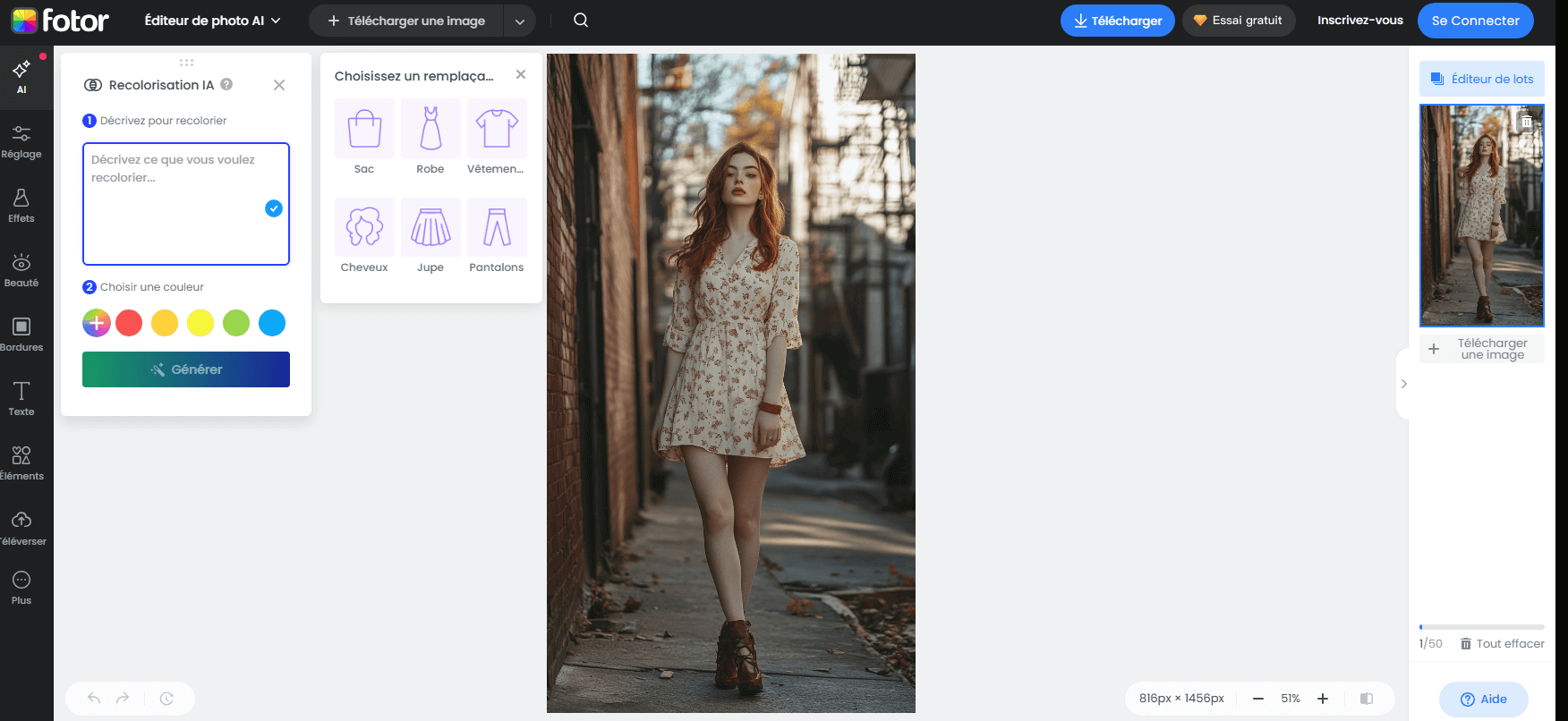Choose the Cheveux replacement icon
The height and width of the screenshot is (721, 1568).
point(364,228)
